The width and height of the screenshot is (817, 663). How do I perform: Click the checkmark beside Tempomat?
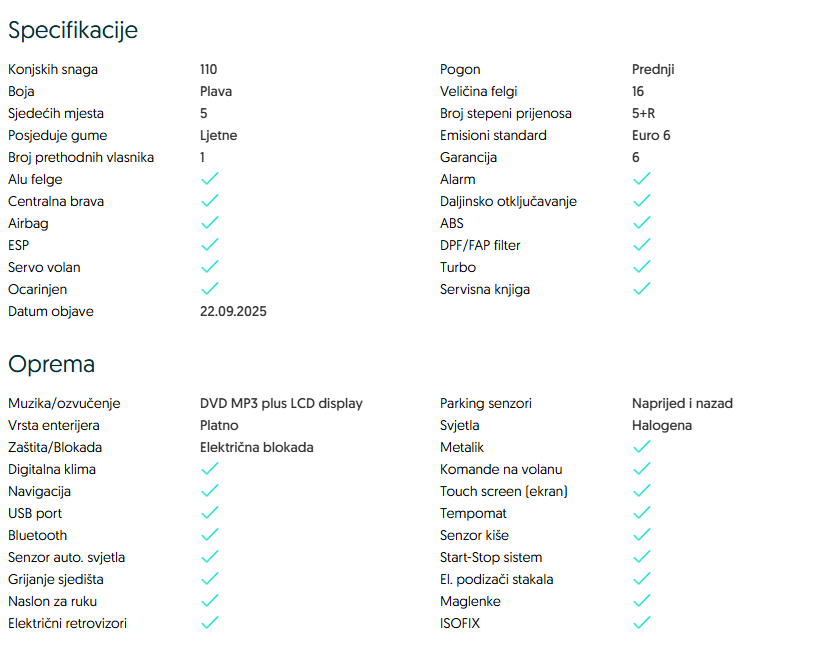tap(642, 513)
